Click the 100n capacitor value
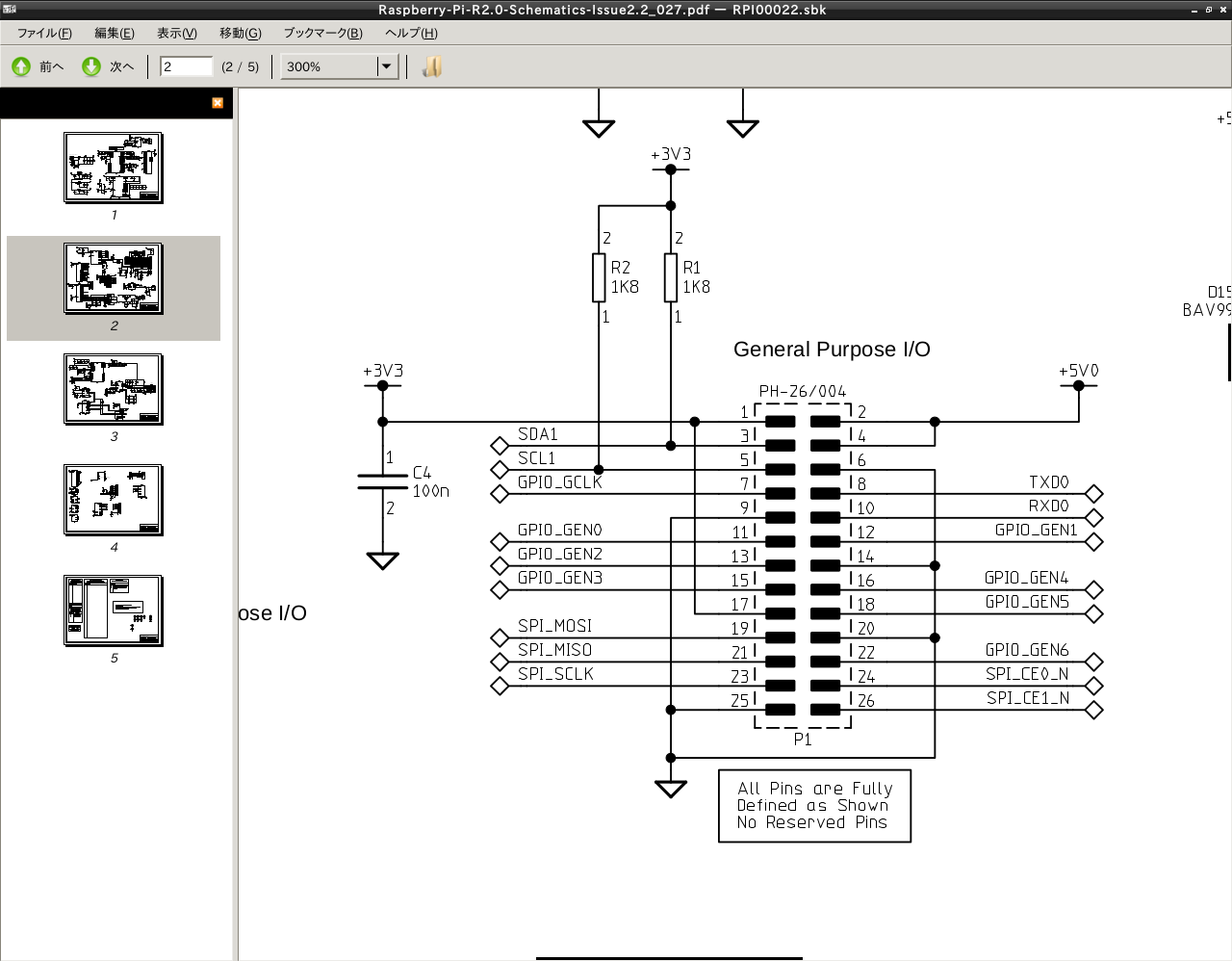This screenshot has height=961, width=1232. point(430,491)
